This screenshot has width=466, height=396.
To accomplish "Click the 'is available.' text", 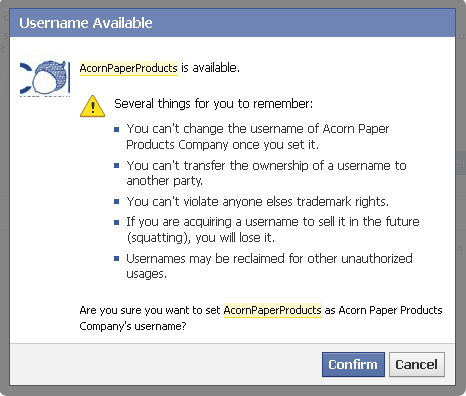I will point(210,68).
